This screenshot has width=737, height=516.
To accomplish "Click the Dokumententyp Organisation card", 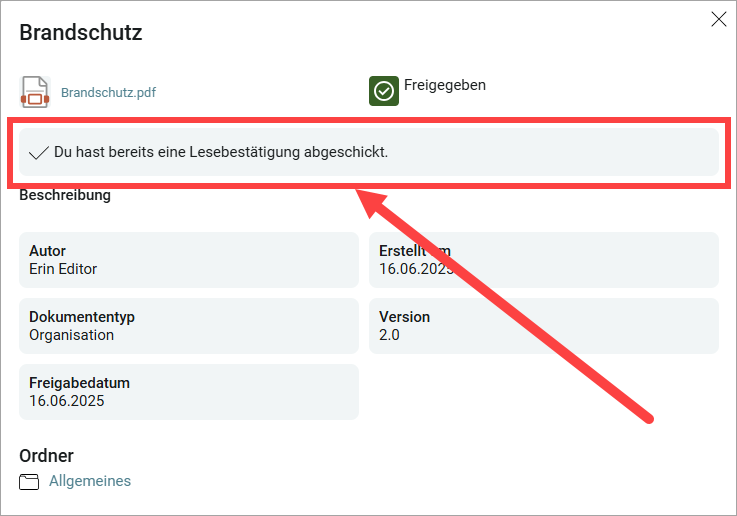I will tap(189, 326).
